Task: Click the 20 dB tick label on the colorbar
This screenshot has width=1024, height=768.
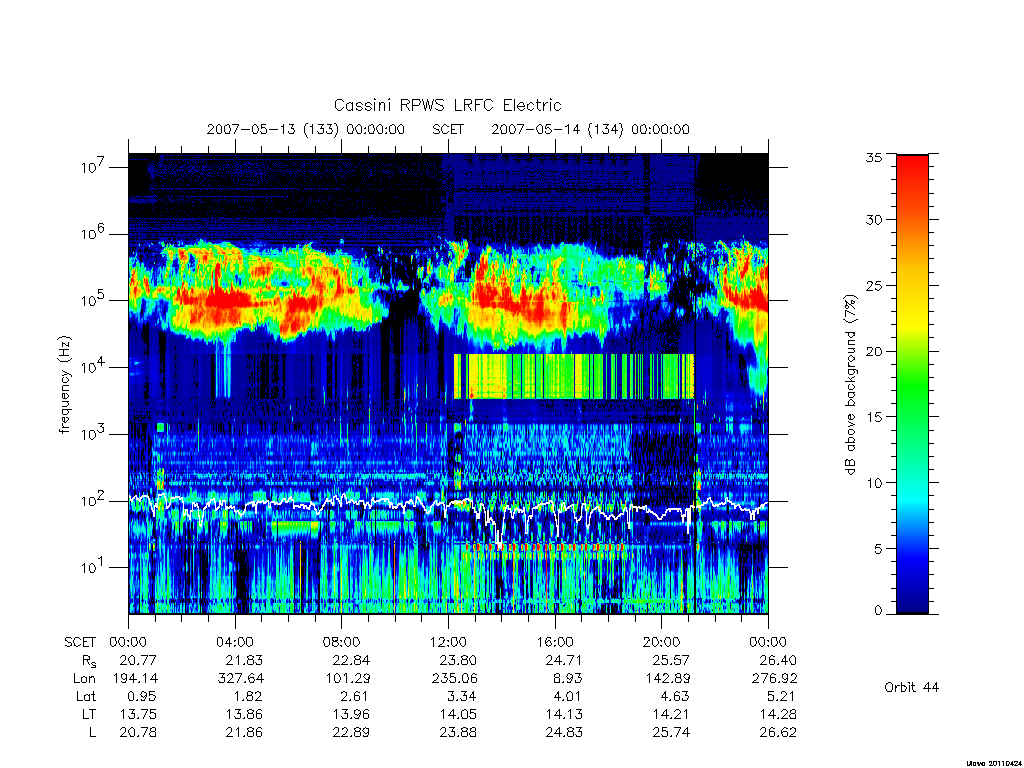Action: coord(874,351)
